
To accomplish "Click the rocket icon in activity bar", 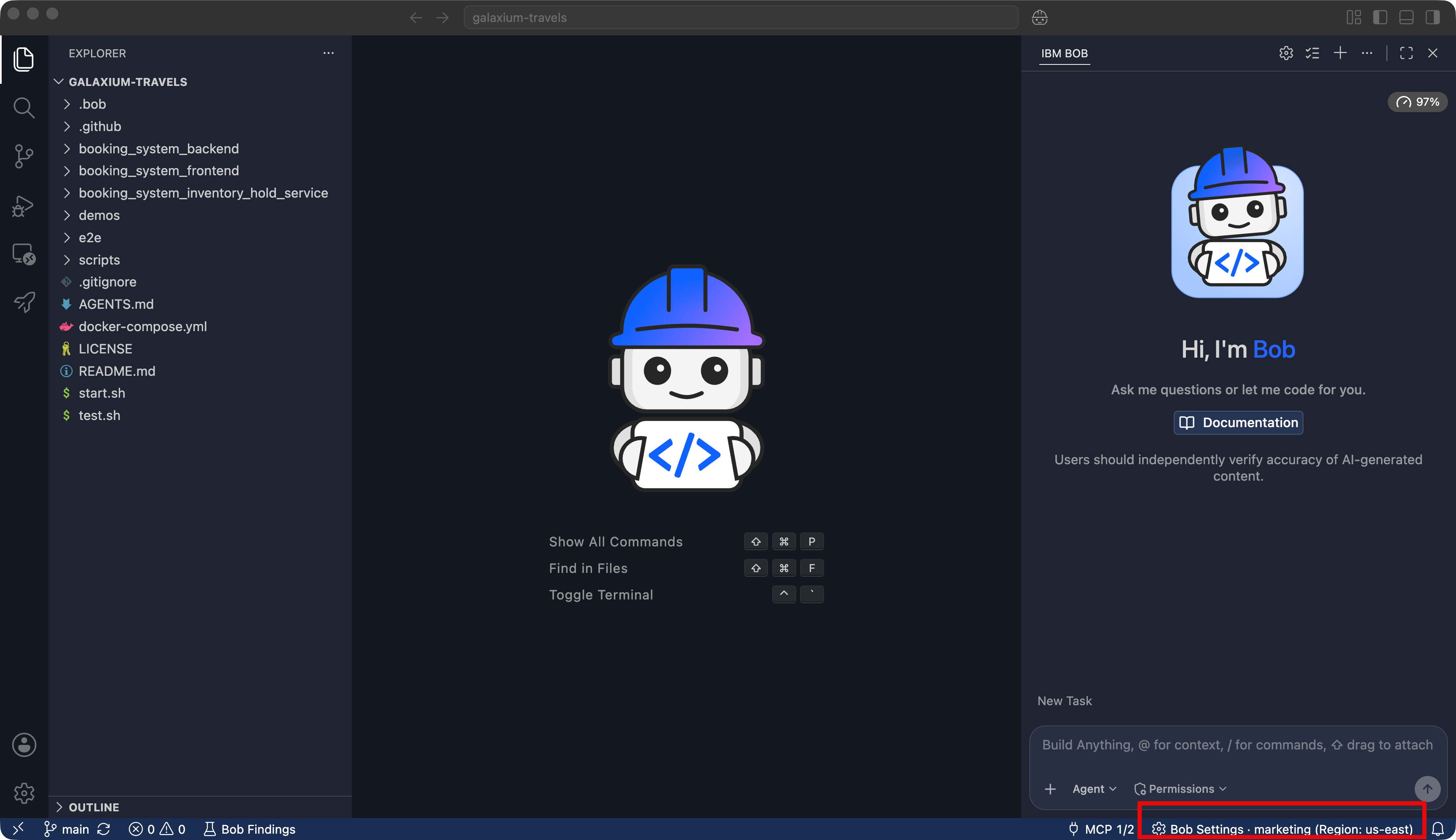I will (x=24, y=302).
